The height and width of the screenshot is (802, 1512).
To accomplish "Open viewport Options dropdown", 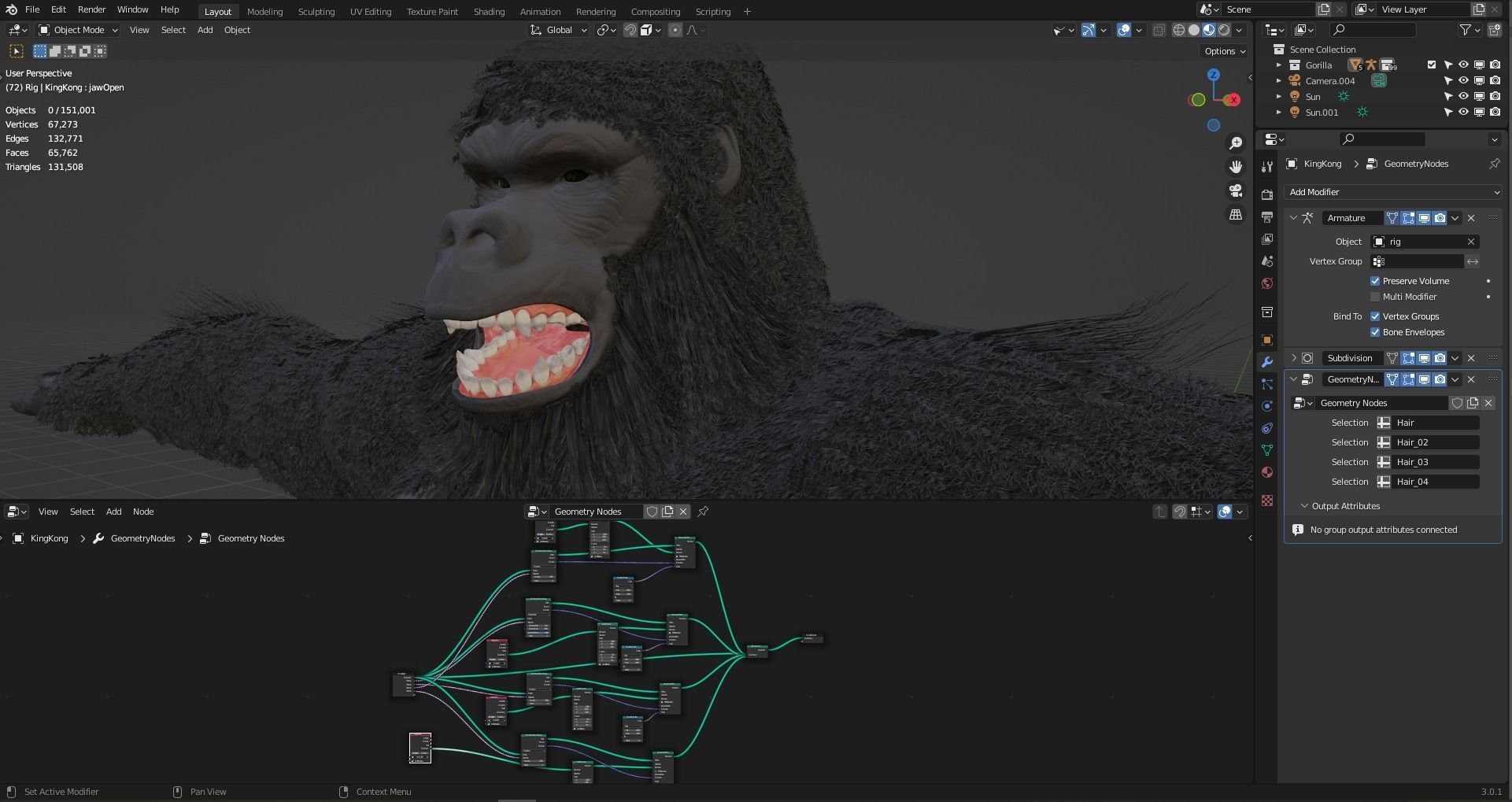I will [x=1225, y=51].
